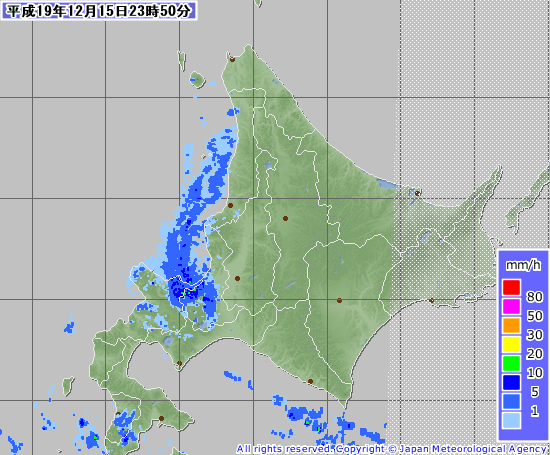Click the northernmost brown city dot

(232, 60)
